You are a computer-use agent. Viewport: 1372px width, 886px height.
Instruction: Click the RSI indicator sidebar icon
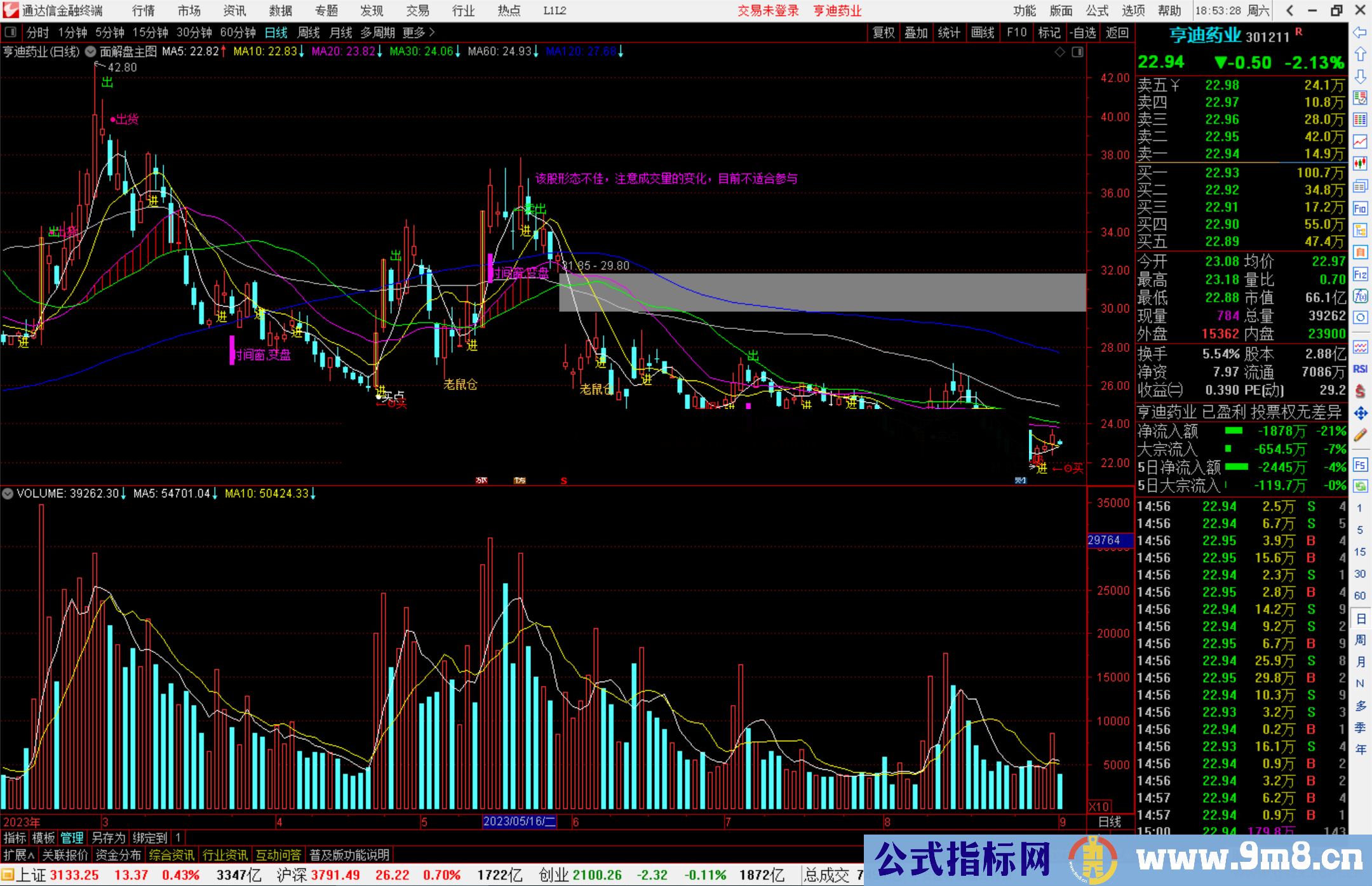tap(1360, 369)
